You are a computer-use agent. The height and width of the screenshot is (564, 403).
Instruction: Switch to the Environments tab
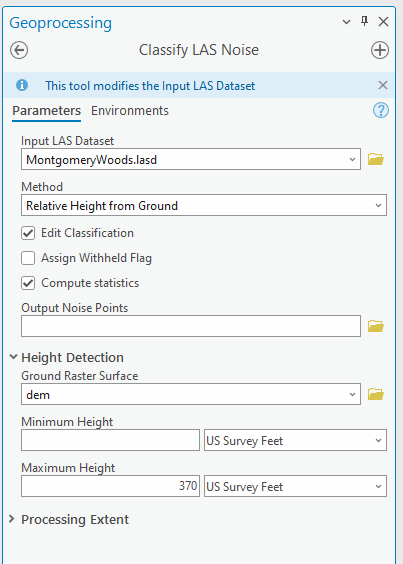(x=130, y=110)
